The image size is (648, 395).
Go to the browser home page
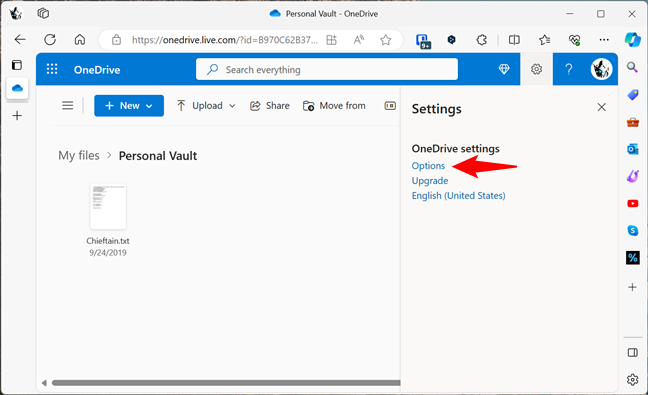[x=80, y=40]
